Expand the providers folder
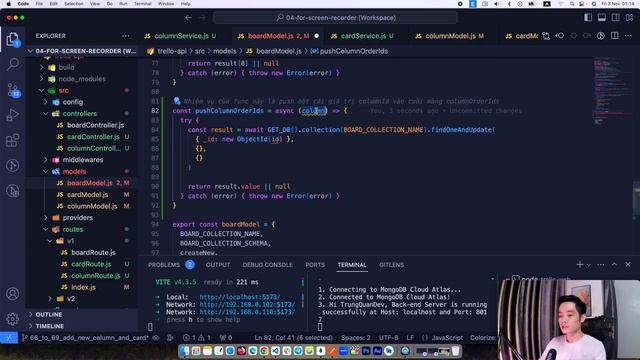The height and width of the screenshot is (360, 640). tap(45, 218)
